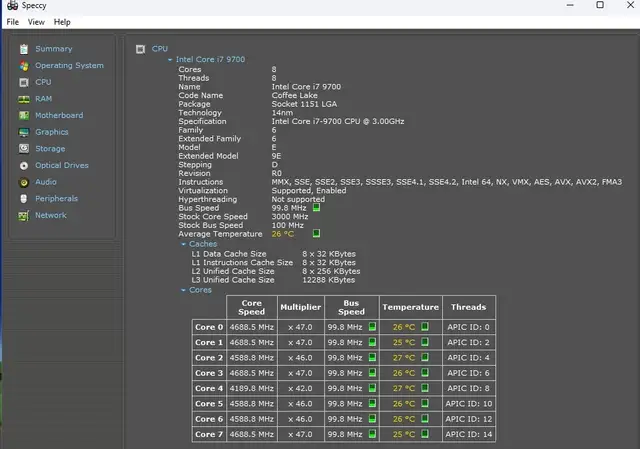
Task: Open the File menu
Action: click(13, 22)
